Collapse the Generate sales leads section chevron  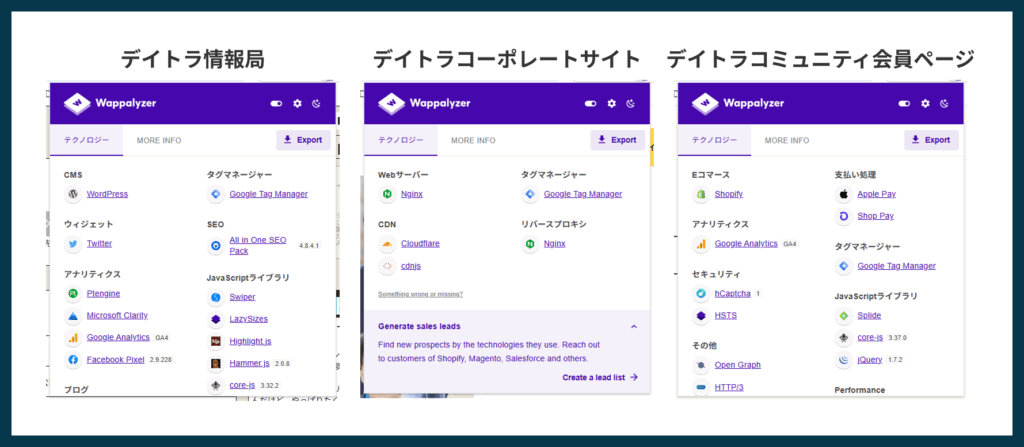(633, 326)
